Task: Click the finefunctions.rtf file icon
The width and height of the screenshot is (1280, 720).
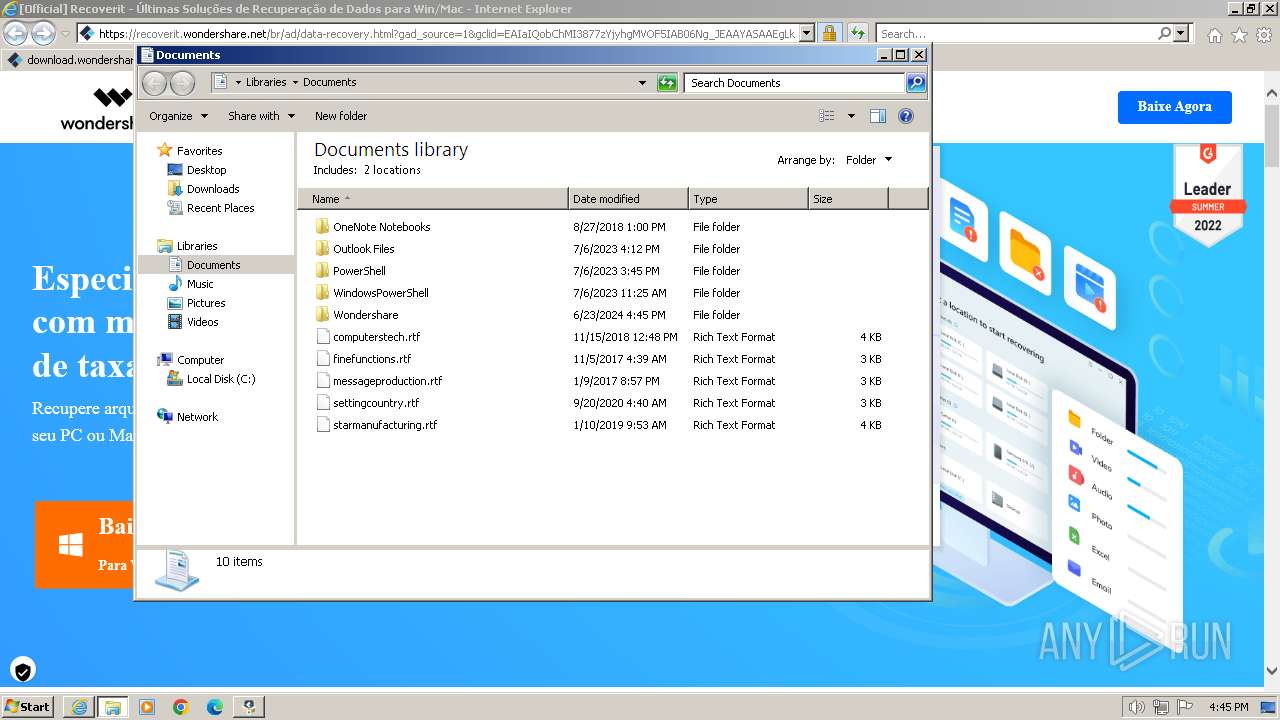Action: pos(322,359)
